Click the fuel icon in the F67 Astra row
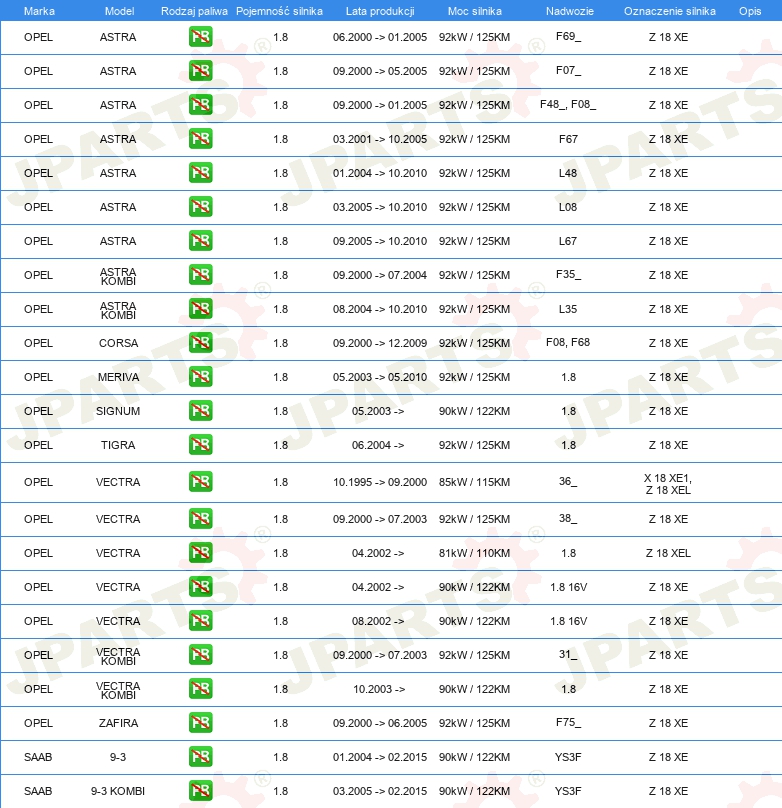 click(x=200, y=139)
